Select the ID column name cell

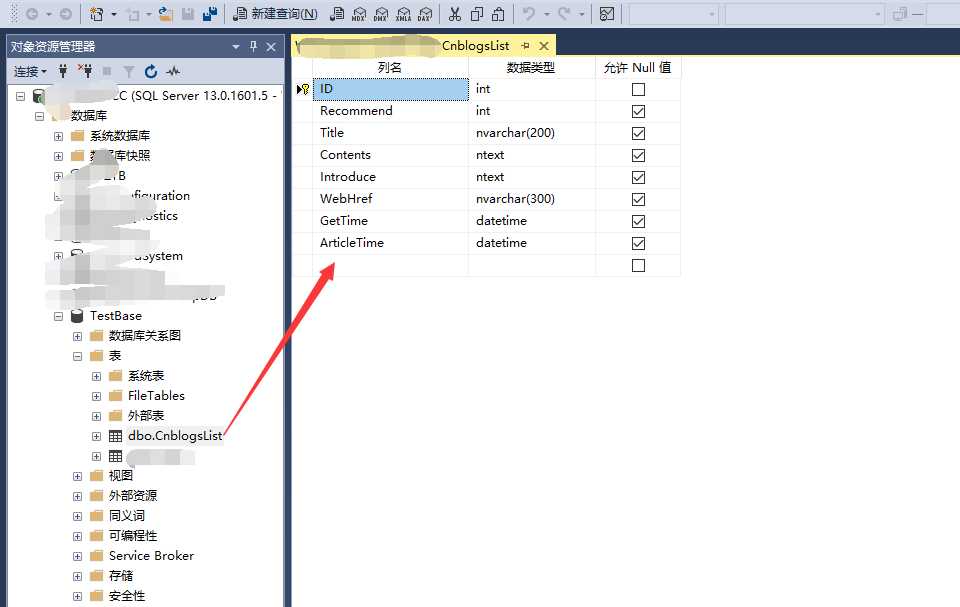(x=391, y=89)
